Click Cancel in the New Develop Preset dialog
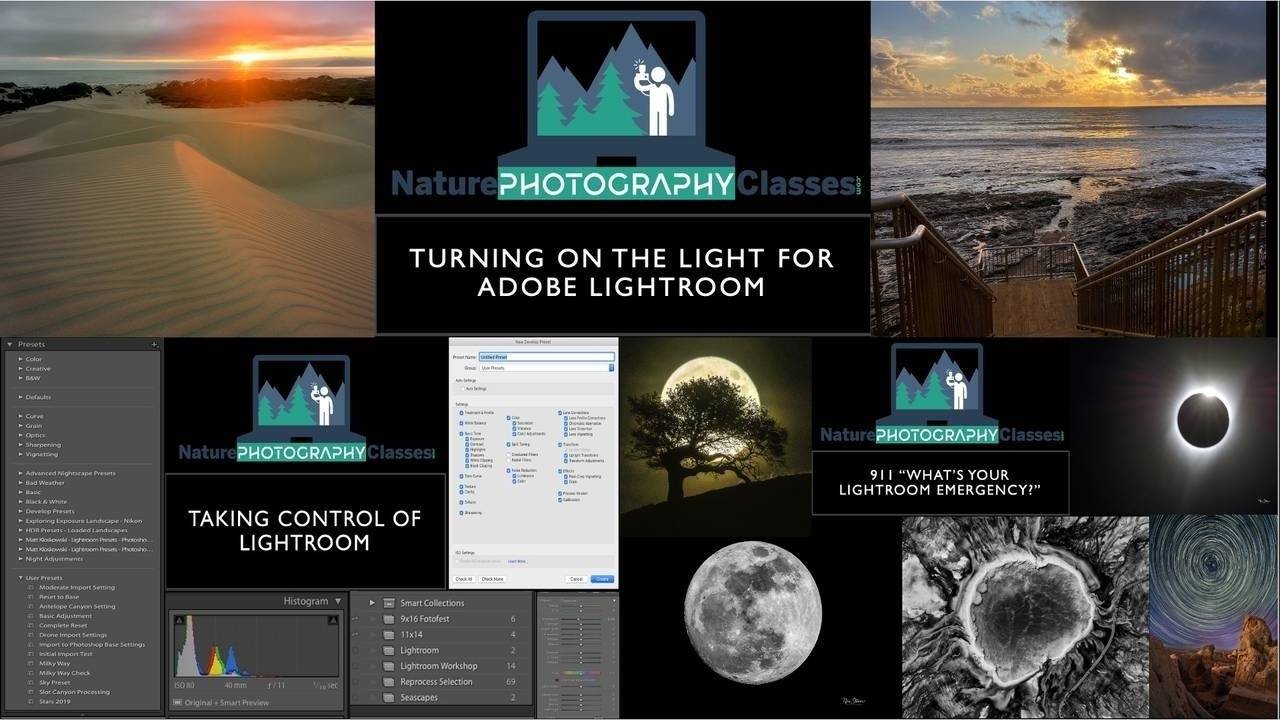The image size is (1280, 720). [x=576, y=579]
